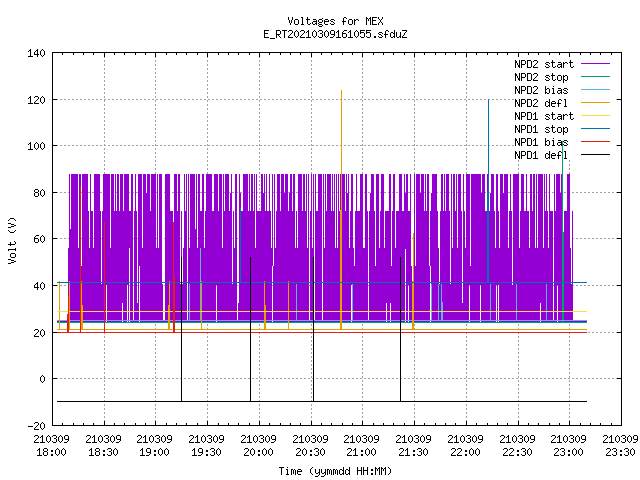Click the yellow NPD1 start legend line

tap(596, 116)
